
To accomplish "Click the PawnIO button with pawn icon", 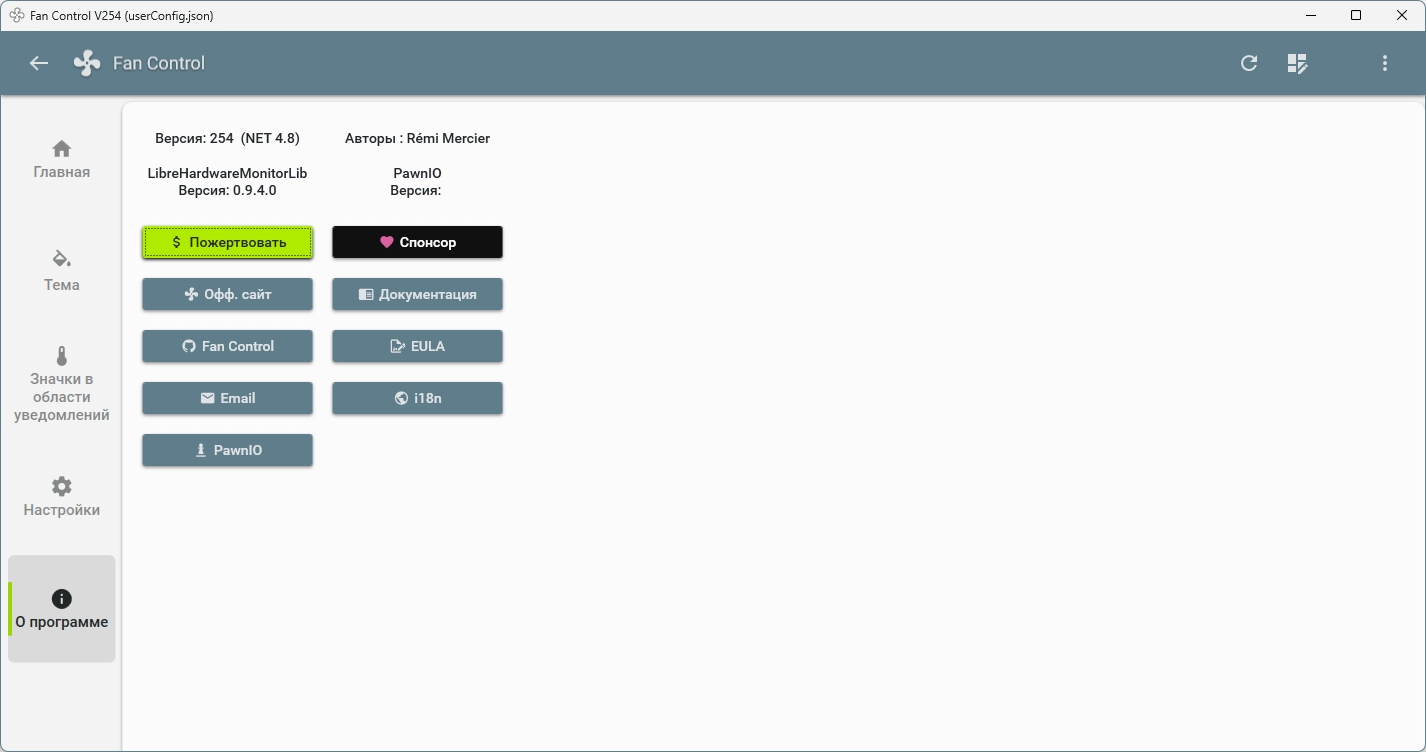I will (228, 450).
